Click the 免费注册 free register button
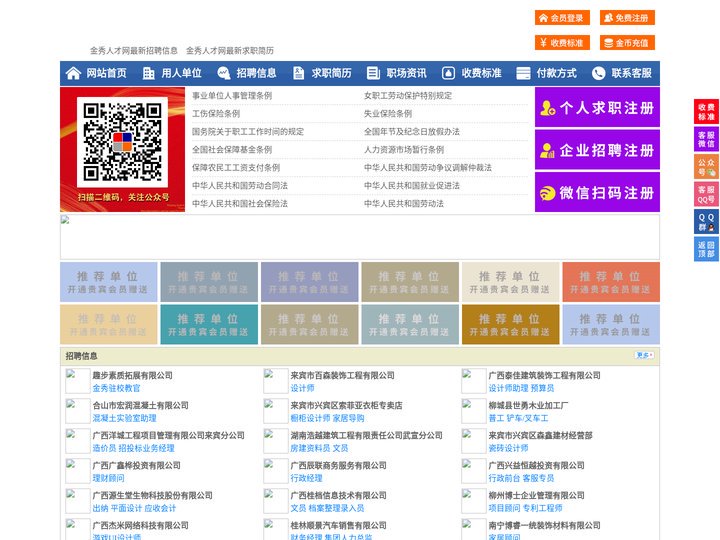720x540 pixels. (627, 18)
